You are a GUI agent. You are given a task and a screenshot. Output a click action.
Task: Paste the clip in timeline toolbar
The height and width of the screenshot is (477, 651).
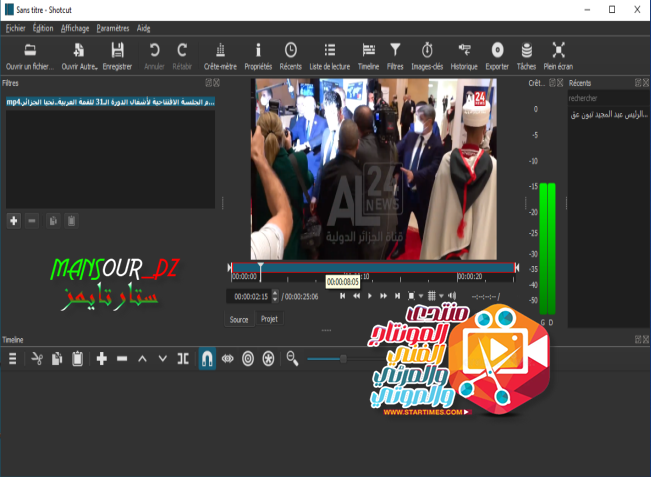pyautogui.click(x=77, y=359)
